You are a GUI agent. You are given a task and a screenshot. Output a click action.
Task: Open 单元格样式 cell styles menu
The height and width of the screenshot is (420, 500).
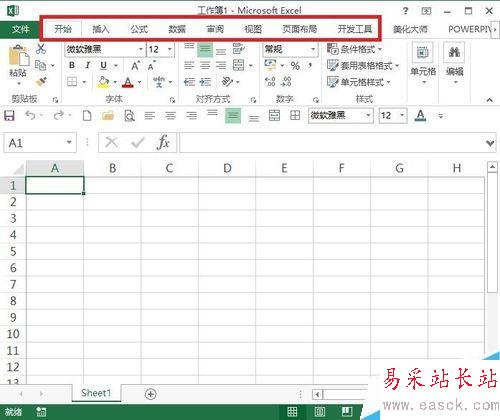tap(359, 82)
